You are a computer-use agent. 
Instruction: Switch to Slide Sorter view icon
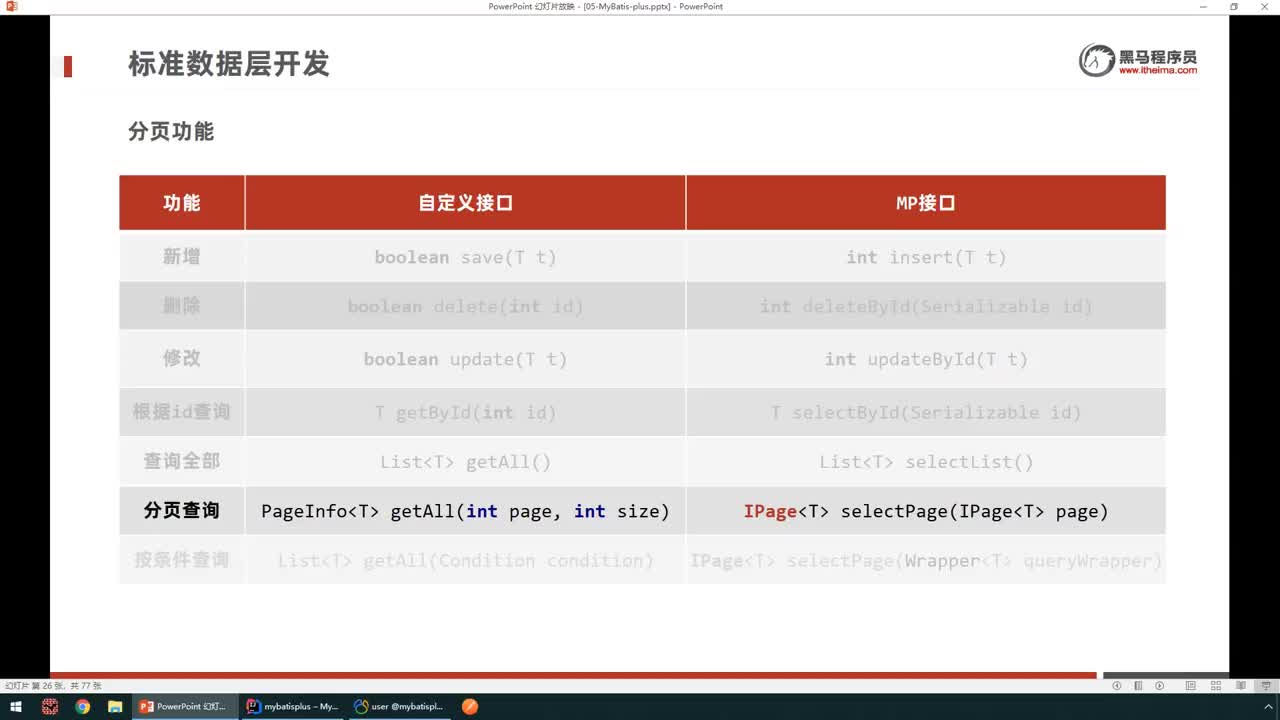[x=1215, y=686]
